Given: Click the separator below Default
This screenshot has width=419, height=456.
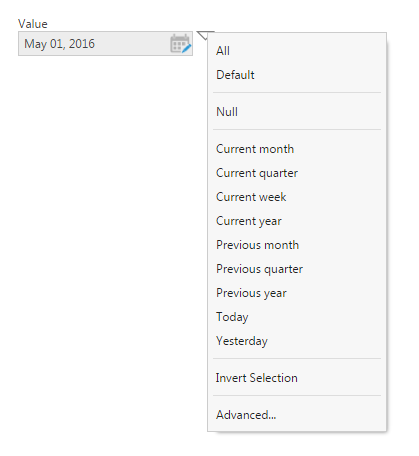Looking at the screenshot, I should [x=297, y=92].
